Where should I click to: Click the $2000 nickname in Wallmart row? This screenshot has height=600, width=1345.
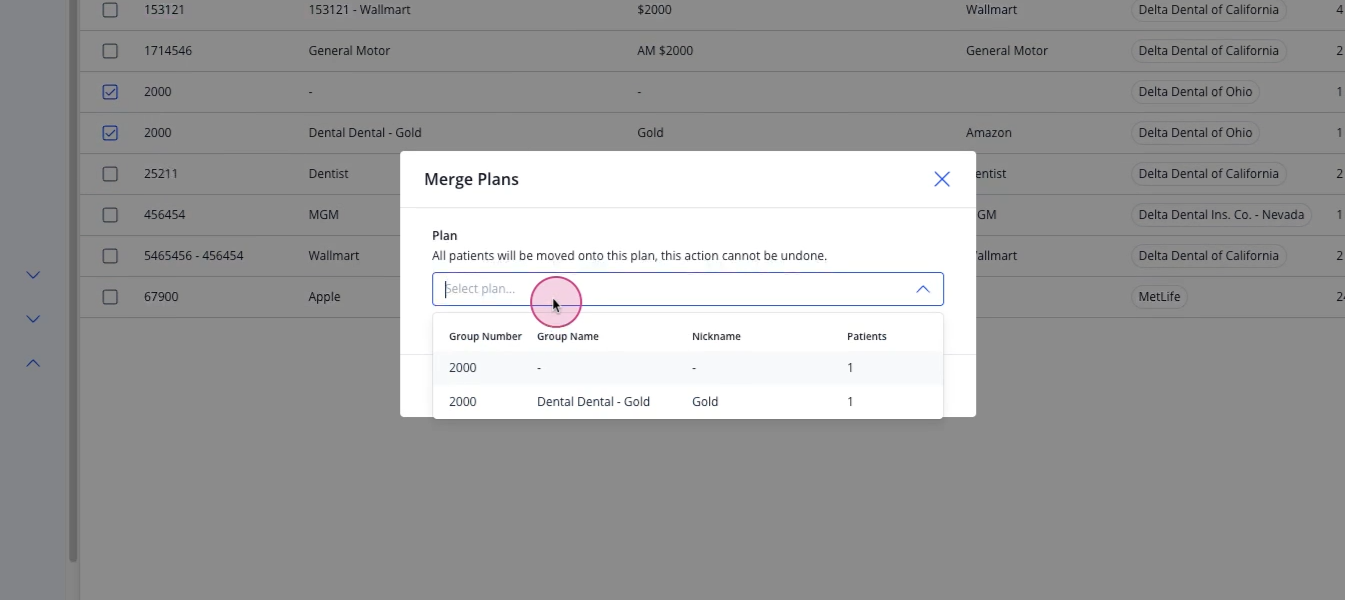coord(654,10)
